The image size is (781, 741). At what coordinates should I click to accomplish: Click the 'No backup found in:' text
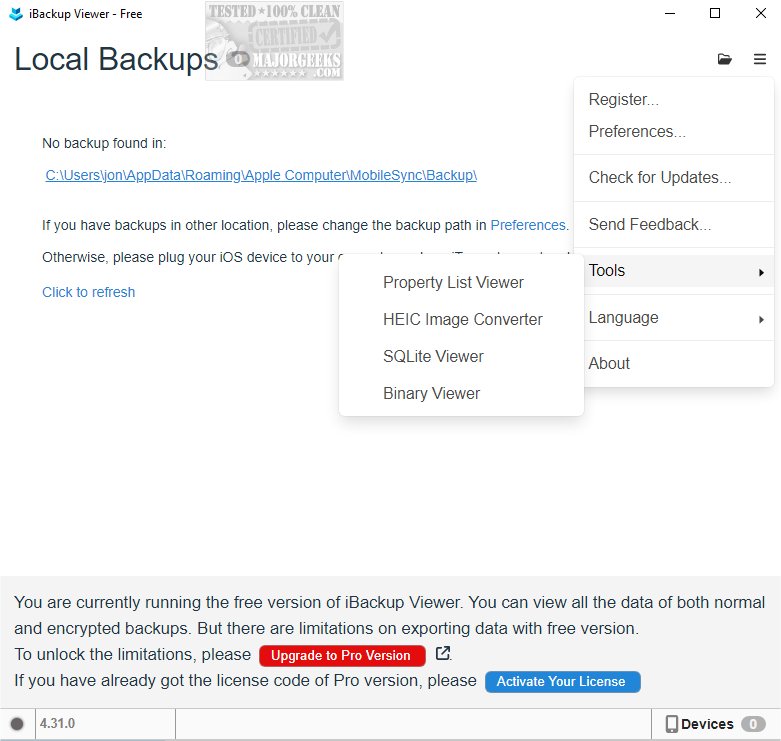coord(104,143)
